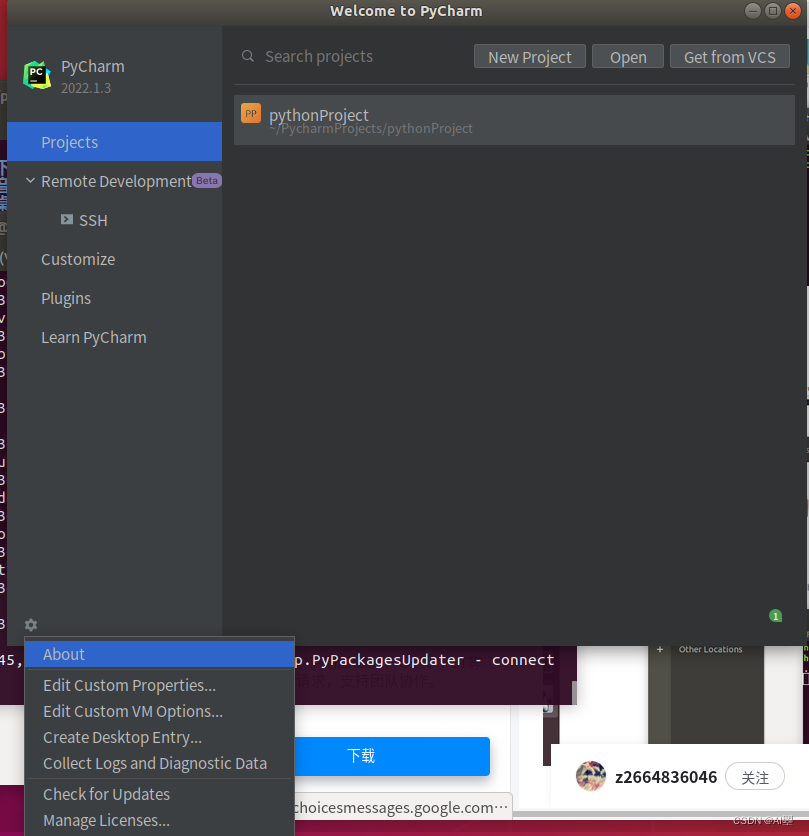Click Other Locations in file dialog

710,649
